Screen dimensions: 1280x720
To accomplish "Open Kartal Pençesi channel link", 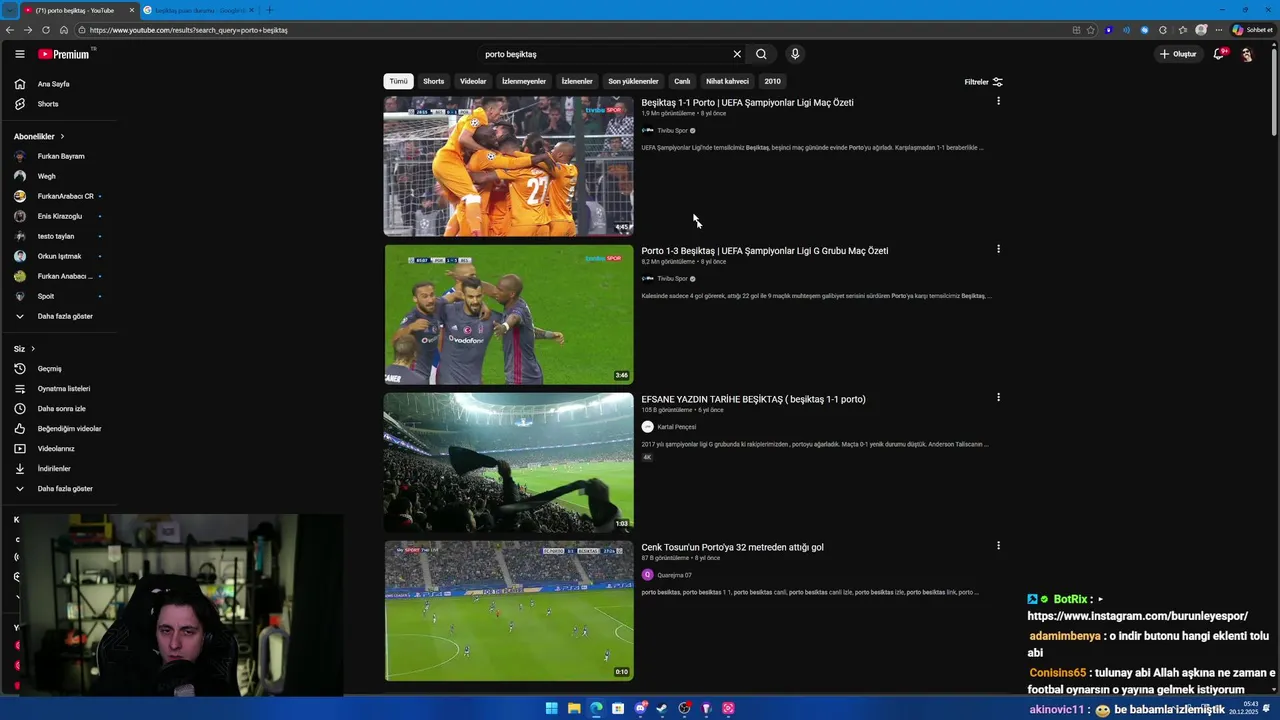I will point(676,427).
